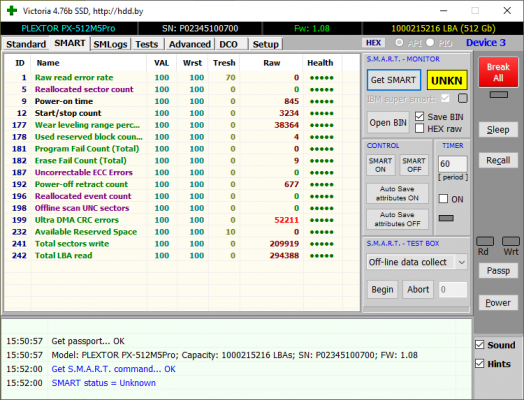Click the Wrt indicator lamp

pos(511,241)
